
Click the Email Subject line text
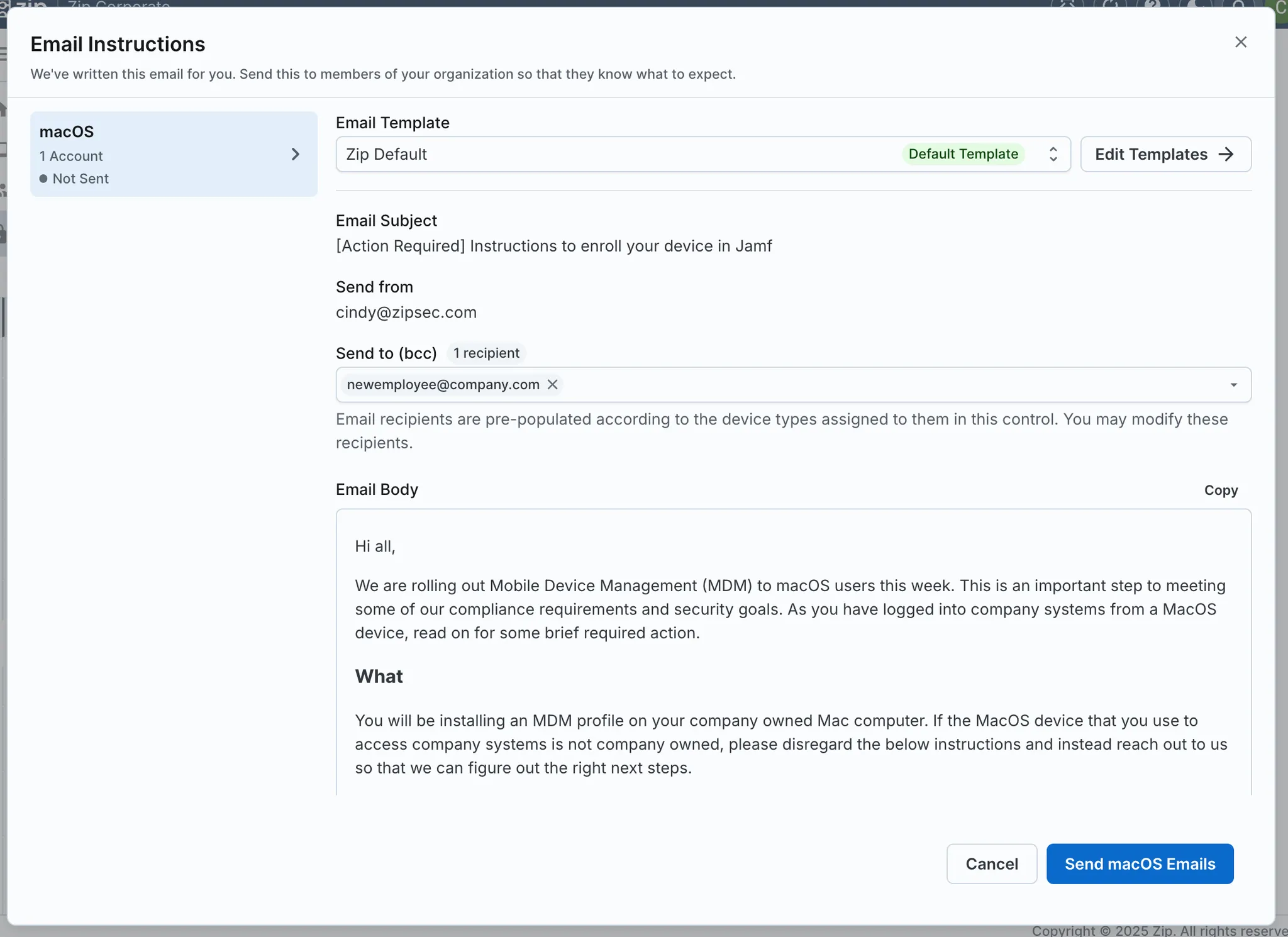(553, 246)
